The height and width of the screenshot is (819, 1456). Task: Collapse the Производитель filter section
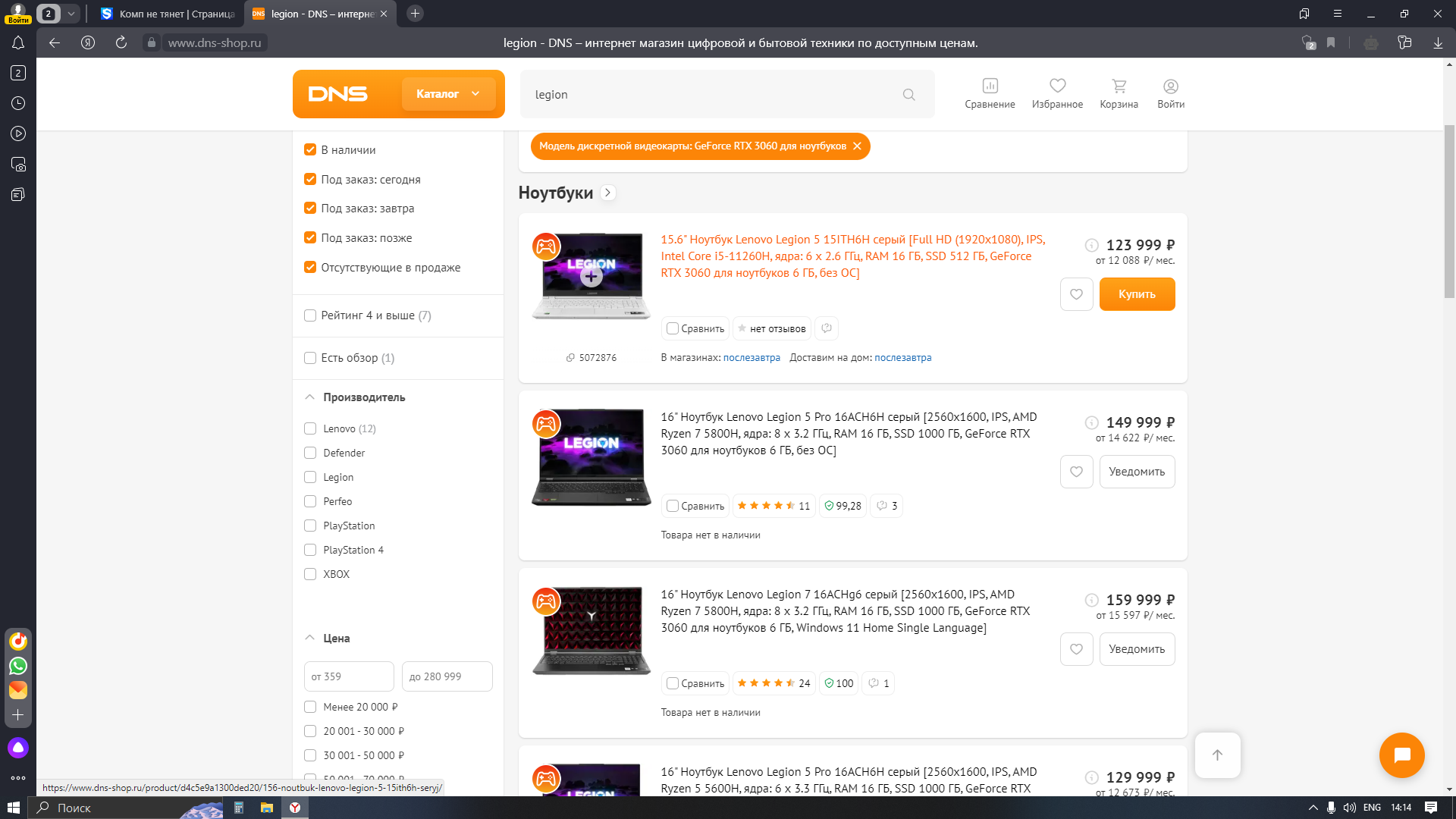click(310, 397)
